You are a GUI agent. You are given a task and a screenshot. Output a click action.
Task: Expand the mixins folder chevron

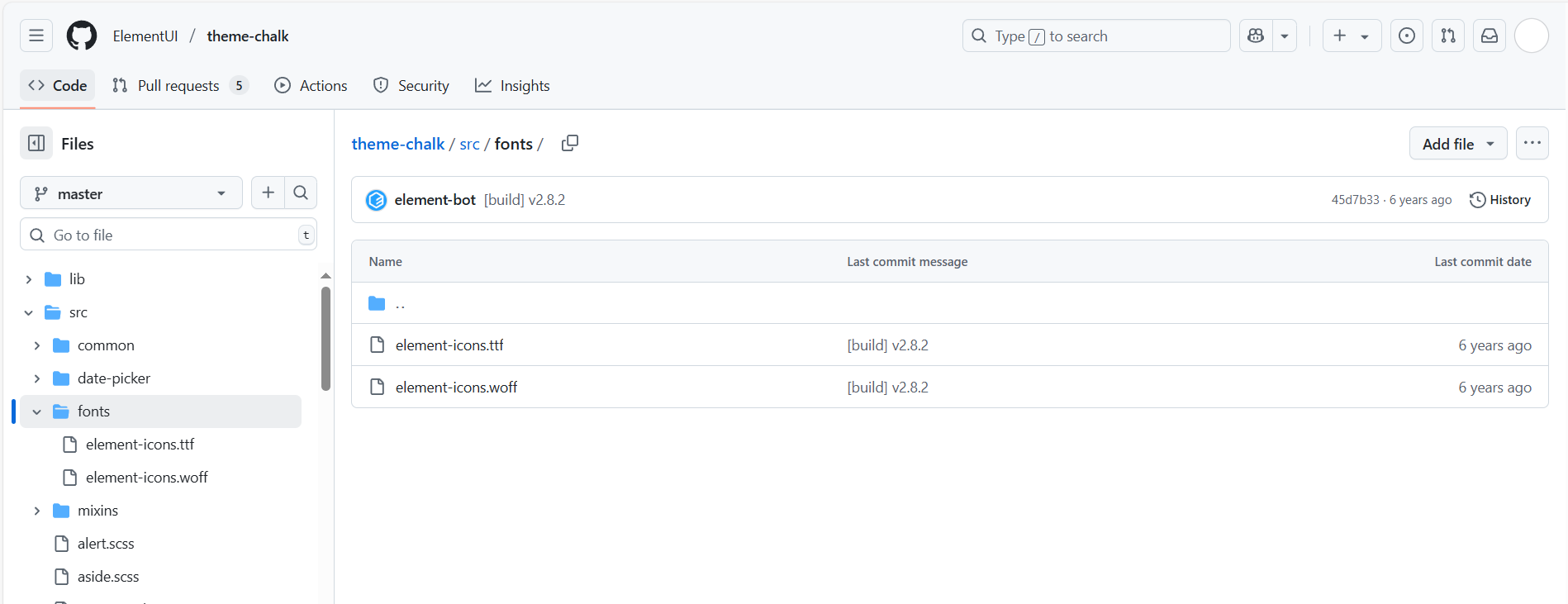click(x=37, y=511)
